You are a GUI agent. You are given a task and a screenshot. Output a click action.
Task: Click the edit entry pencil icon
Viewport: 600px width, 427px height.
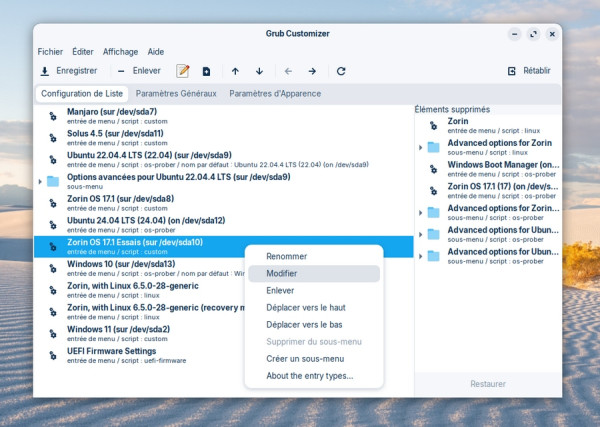183,71
